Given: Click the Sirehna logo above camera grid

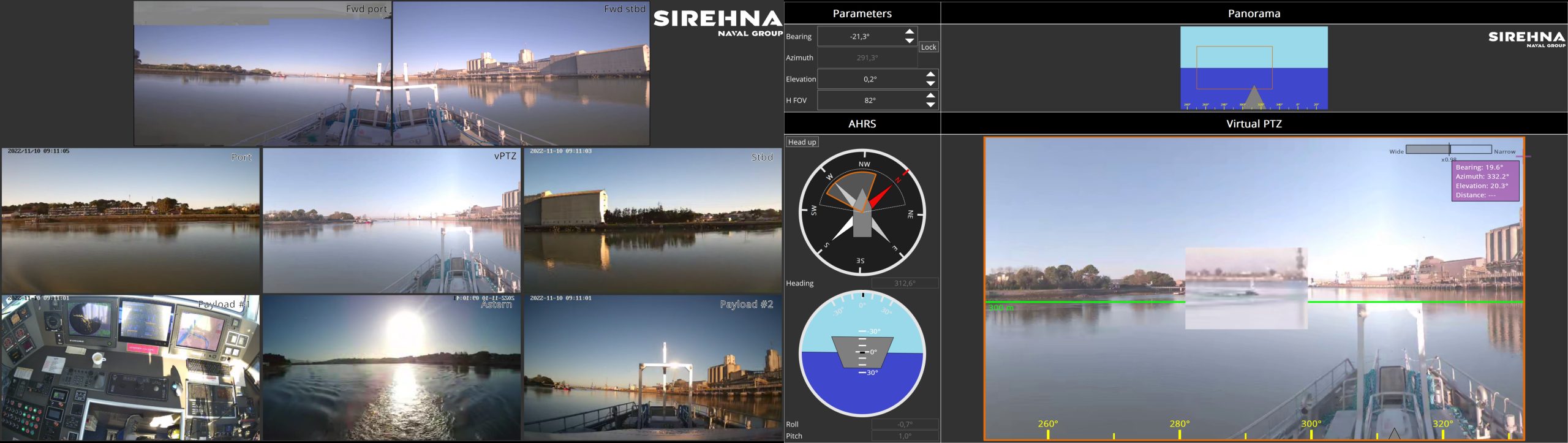Looking at the screenshot, I should 718,23.
